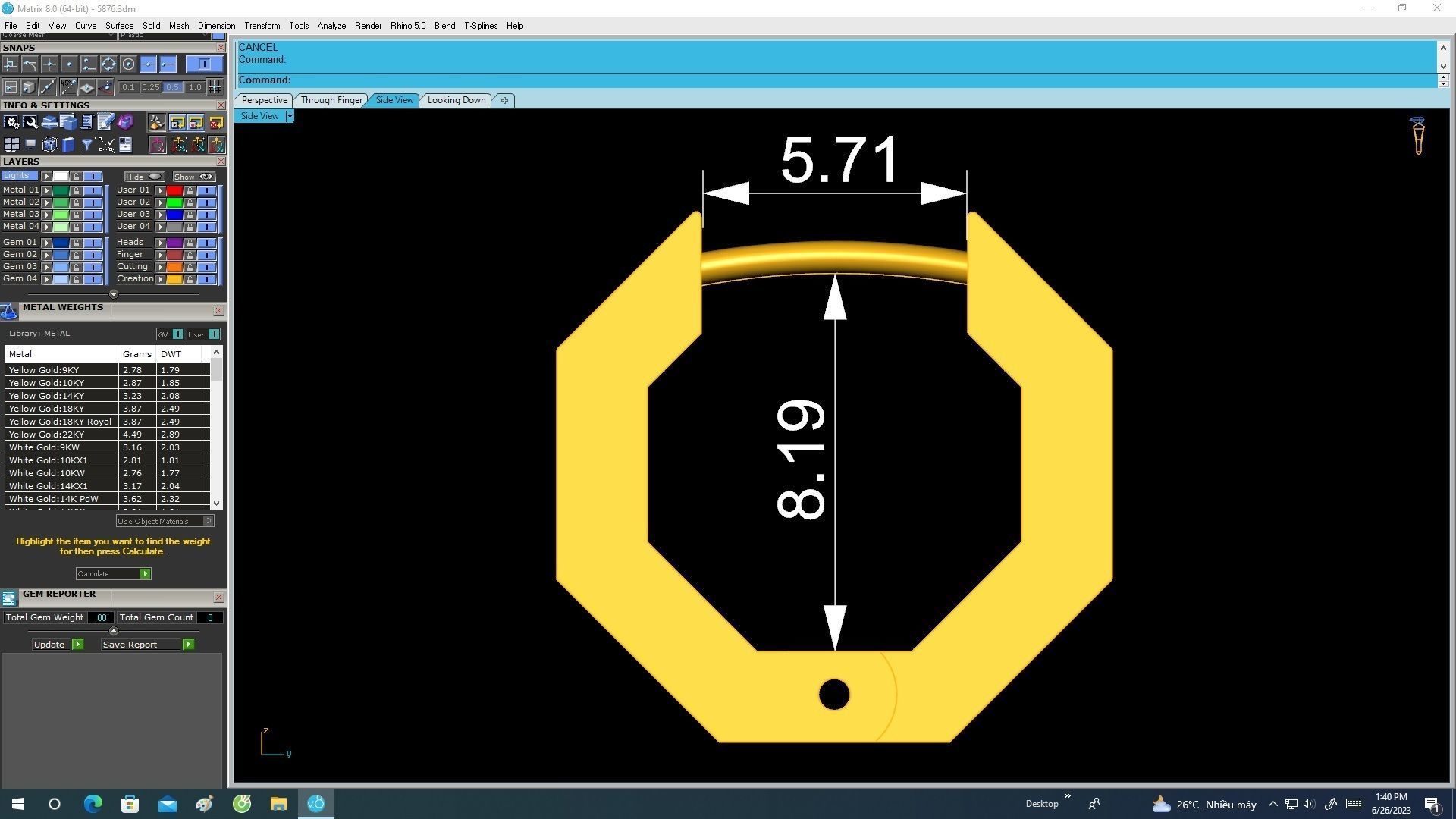The height and width of the screenshot is (819, 1456).
Task: Toggle lock on User 01 layer
Action: point(190,190)
